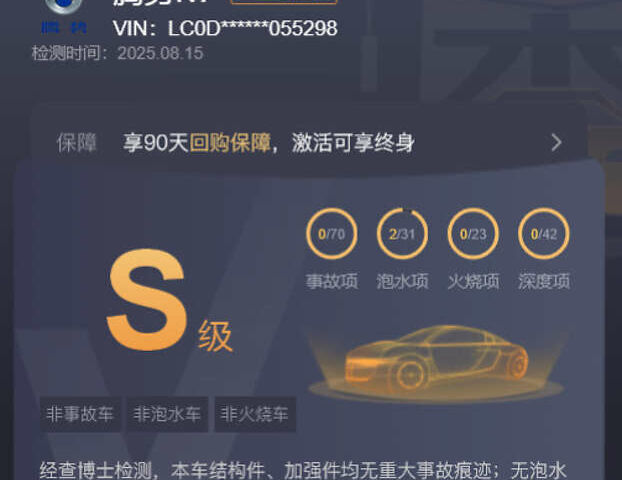622x480 pixels.
Task: Click the 保障 label
Action: point(77,143)
